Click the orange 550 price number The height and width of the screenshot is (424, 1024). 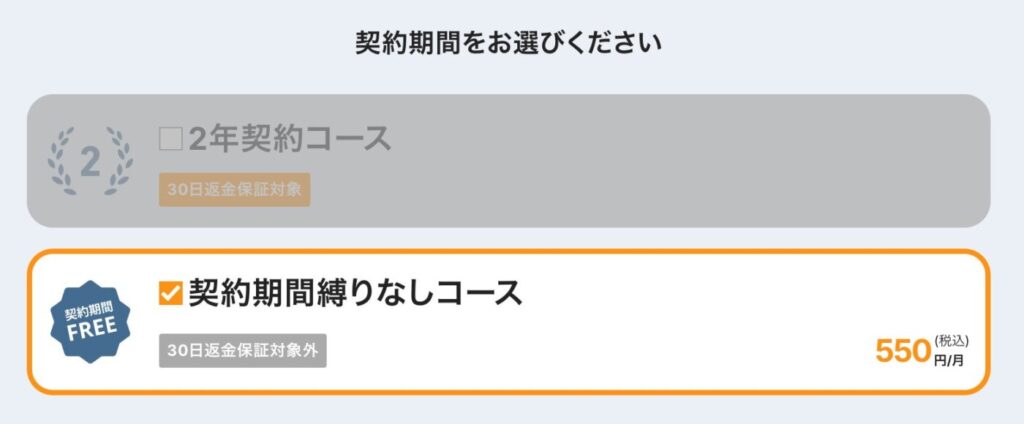tap(903, 351)
